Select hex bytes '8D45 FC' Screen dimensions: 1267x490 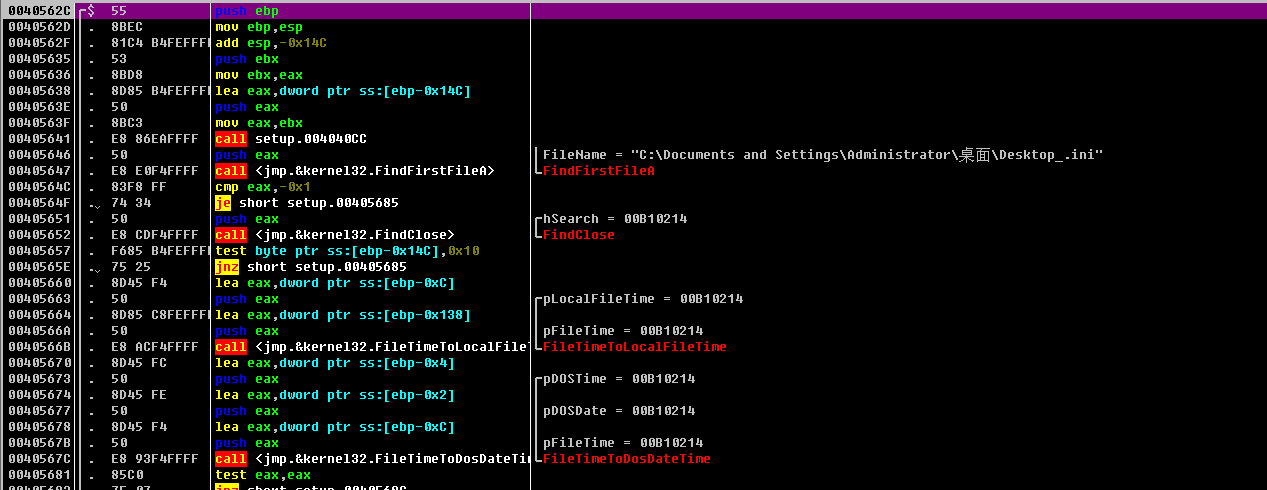(x=139, y=363)
